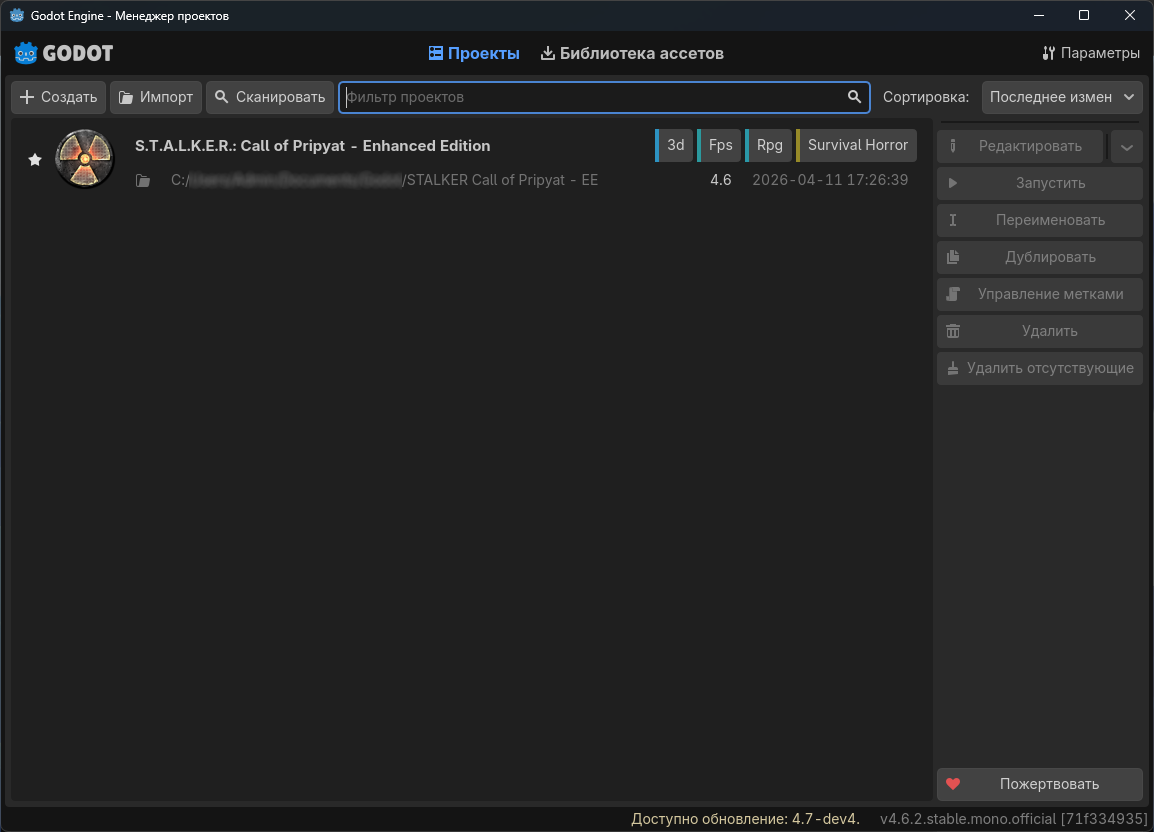Open Параметры settings
Viewport: 1154px width, 832px height.
point(1091,53)
